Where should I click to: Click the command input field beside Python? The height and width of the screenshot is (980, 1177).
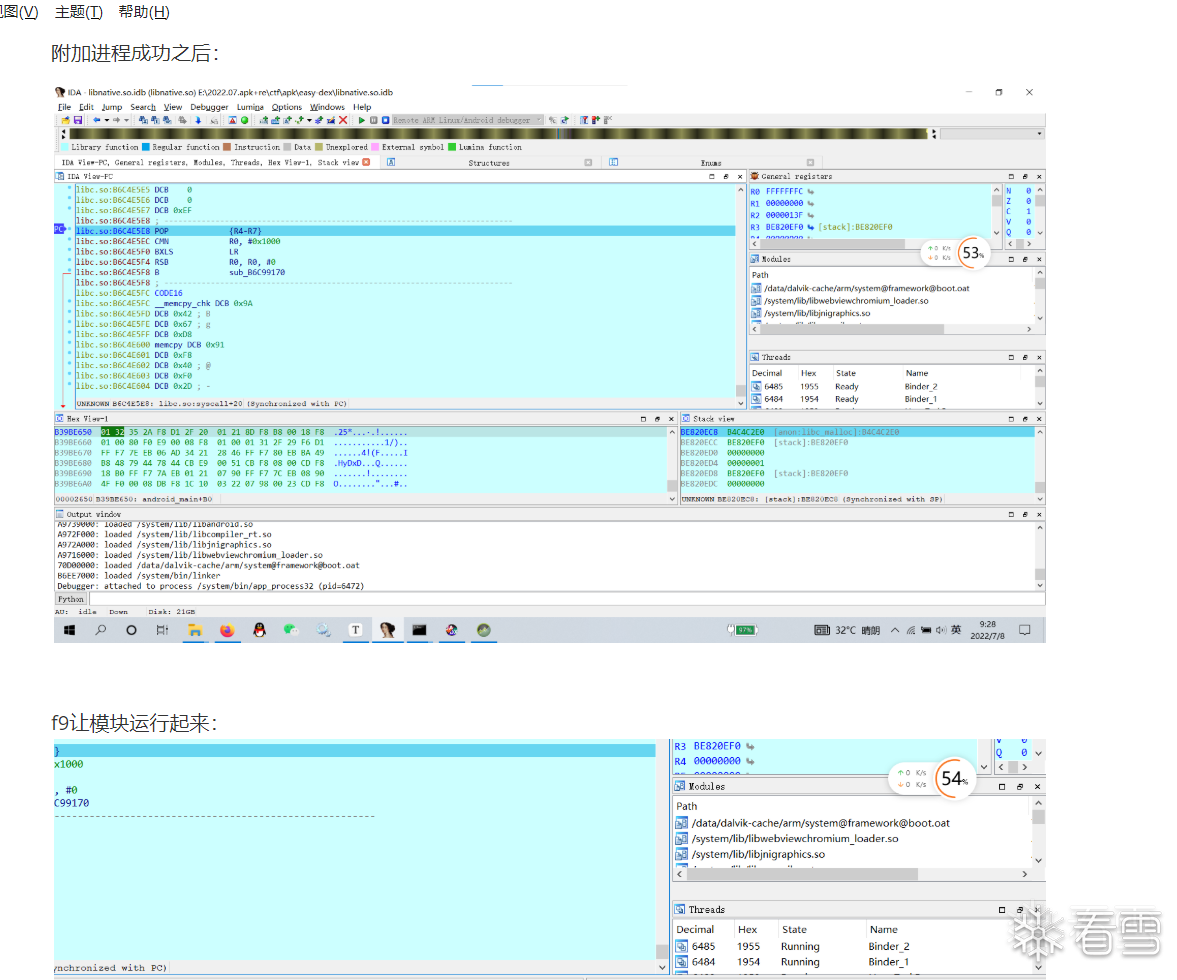pyautogui.click(x=567, y=599)
